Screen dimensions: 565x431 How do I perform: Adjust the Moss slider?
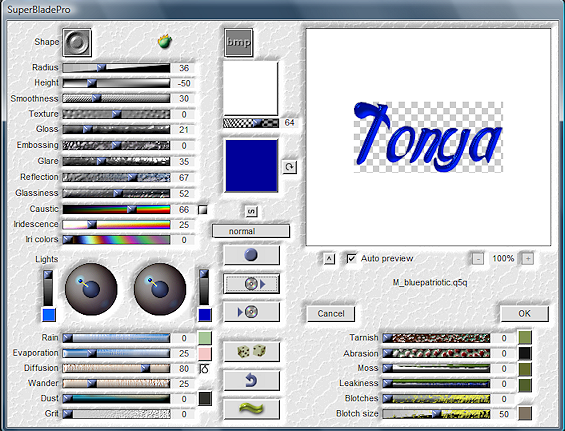pyautogui.click(x=436, y=368)
